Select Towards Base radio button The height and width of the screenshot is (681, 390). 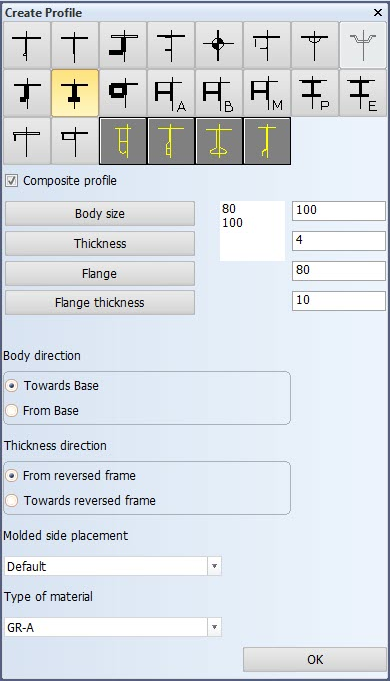tap(11, 386)
